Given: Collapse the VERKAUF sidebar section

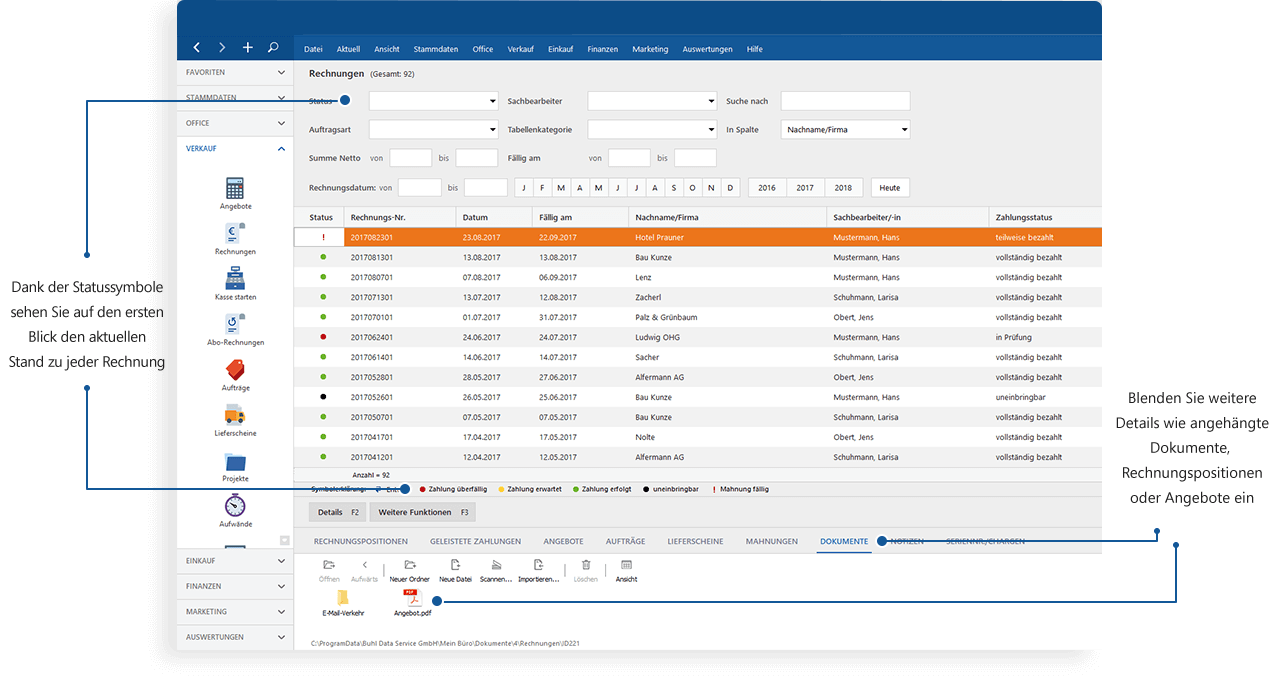Looking at the screenshot, I should point(235,148).
